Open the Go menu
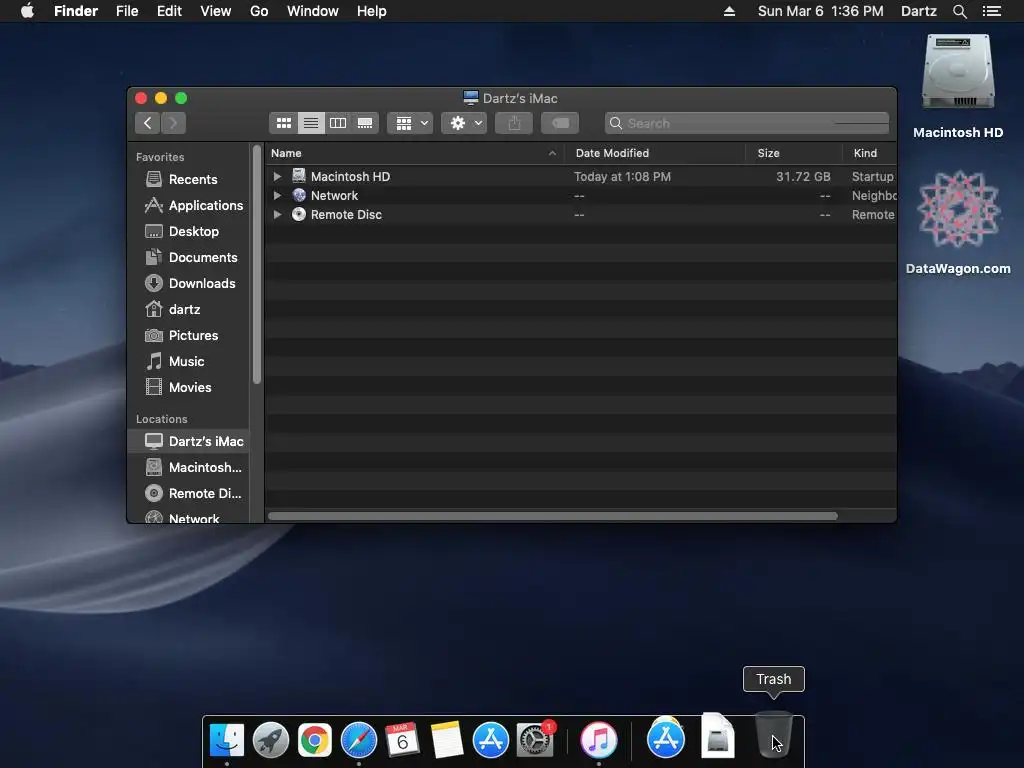 click(259, 11)
